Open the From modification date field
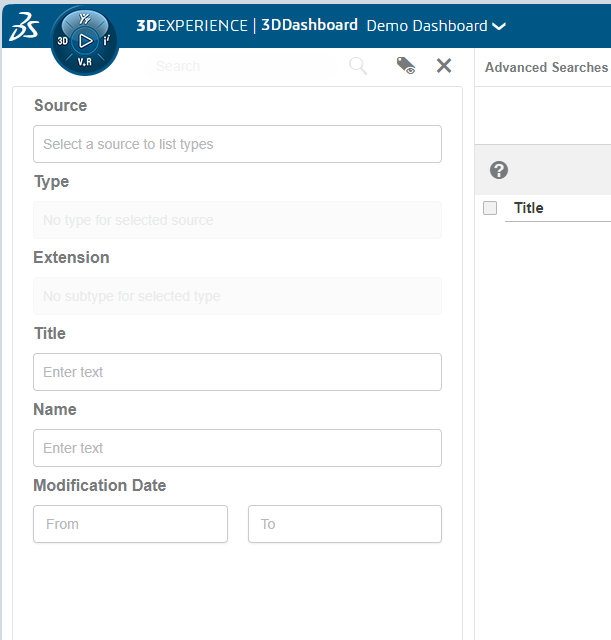Image resolution: width=611 pixels, height=640 pixels. 130,524
